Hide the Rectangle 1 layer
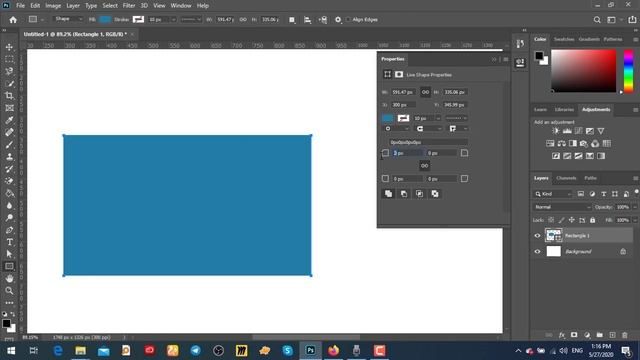The height and width of the screenshot is (360, 640). 537,236
